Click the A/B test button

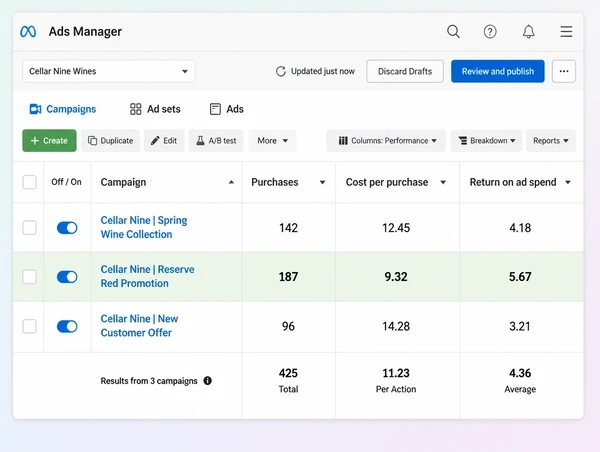pyautogui.click(x=216, y=141)
